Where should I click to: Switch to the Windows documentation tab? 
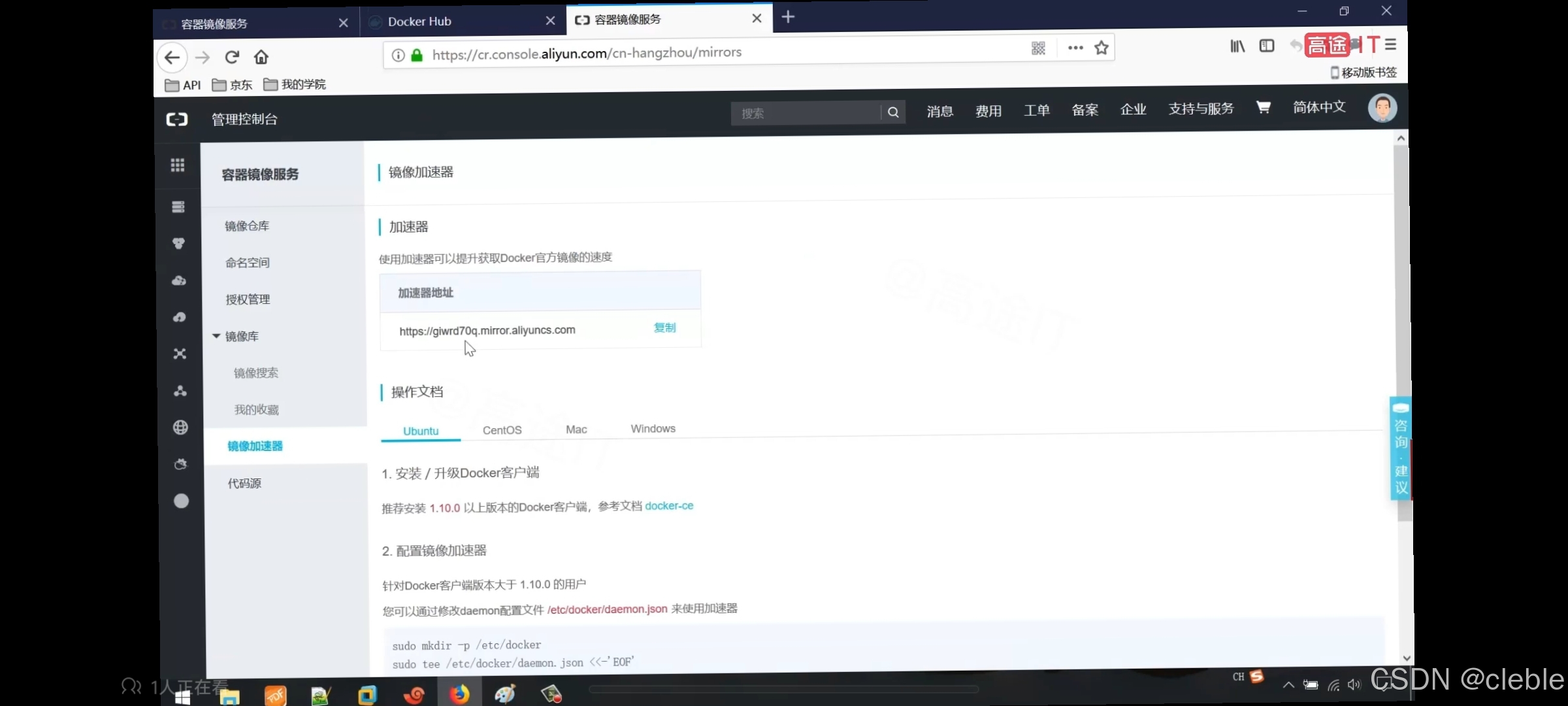[653, 429]
